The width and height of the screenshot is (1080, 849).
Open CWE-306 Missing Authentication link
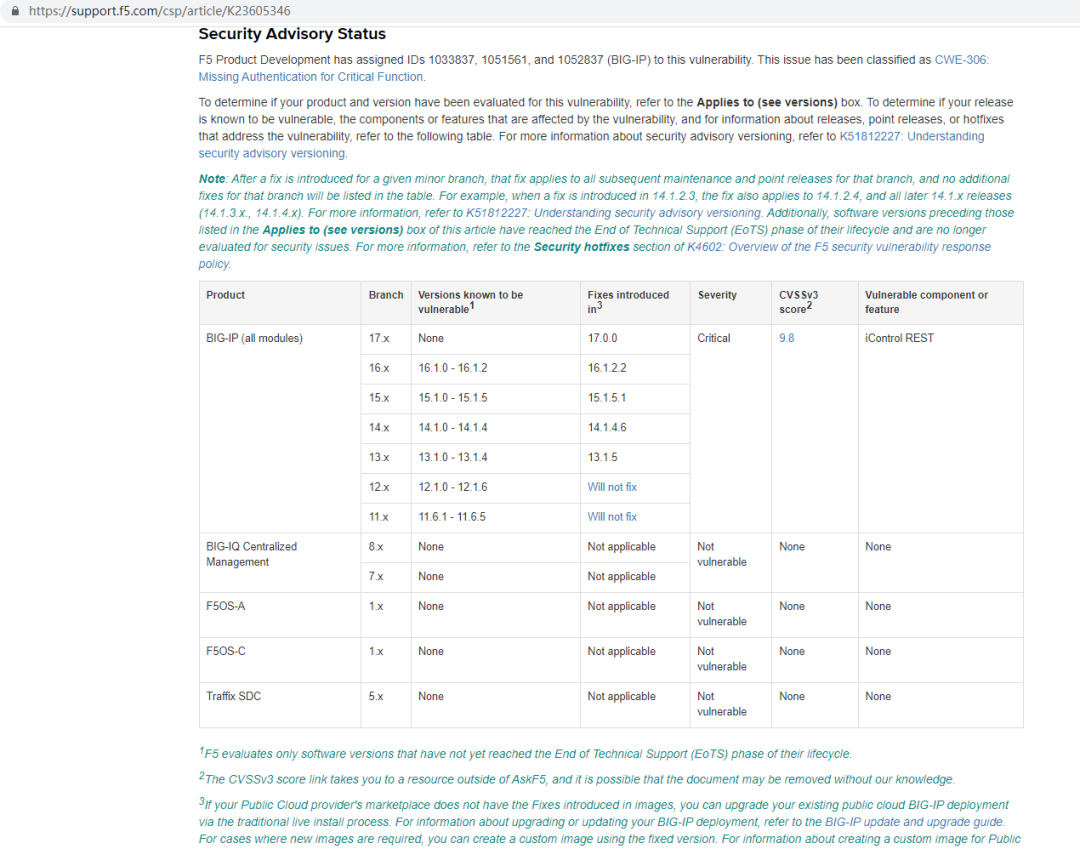pyautogui.click(x=594, y=68)
